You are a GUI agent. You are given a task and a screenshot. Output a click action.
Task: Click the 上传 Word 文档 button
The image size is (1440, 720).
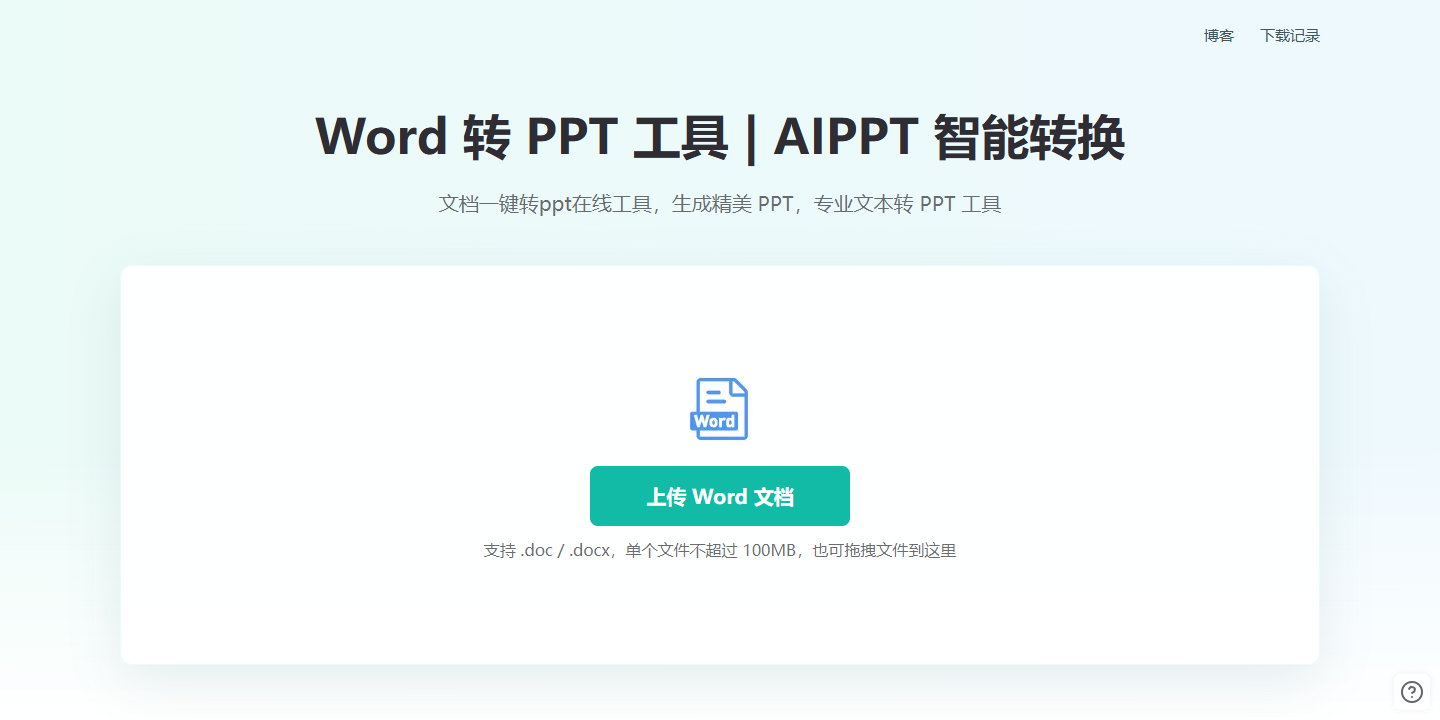pos(720,496)
